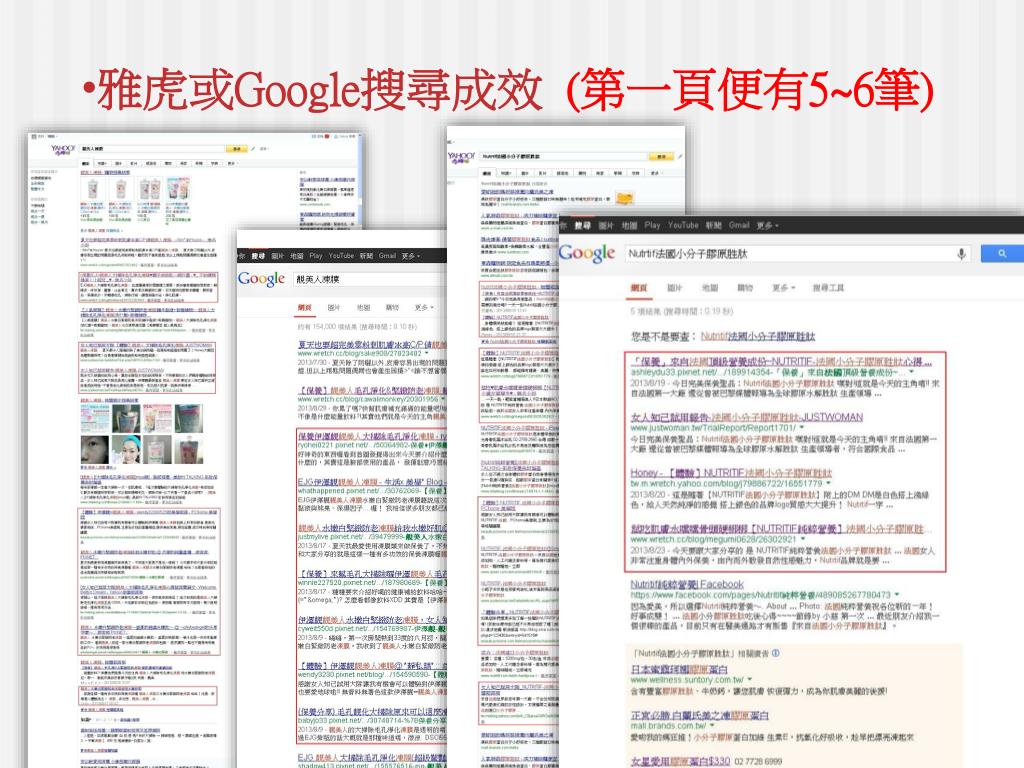Open arrow menu beside ashleydu33.pixnet.net URL

pos(912,372)
